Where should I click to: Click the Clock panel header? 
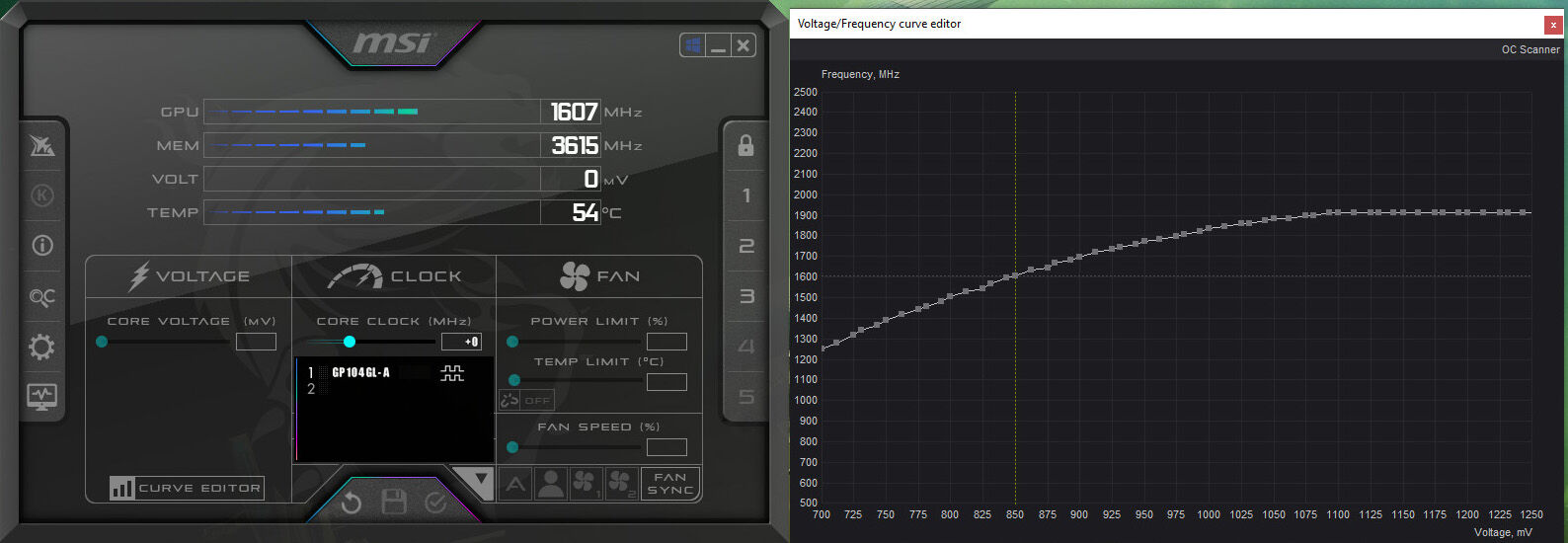[395, 276]
